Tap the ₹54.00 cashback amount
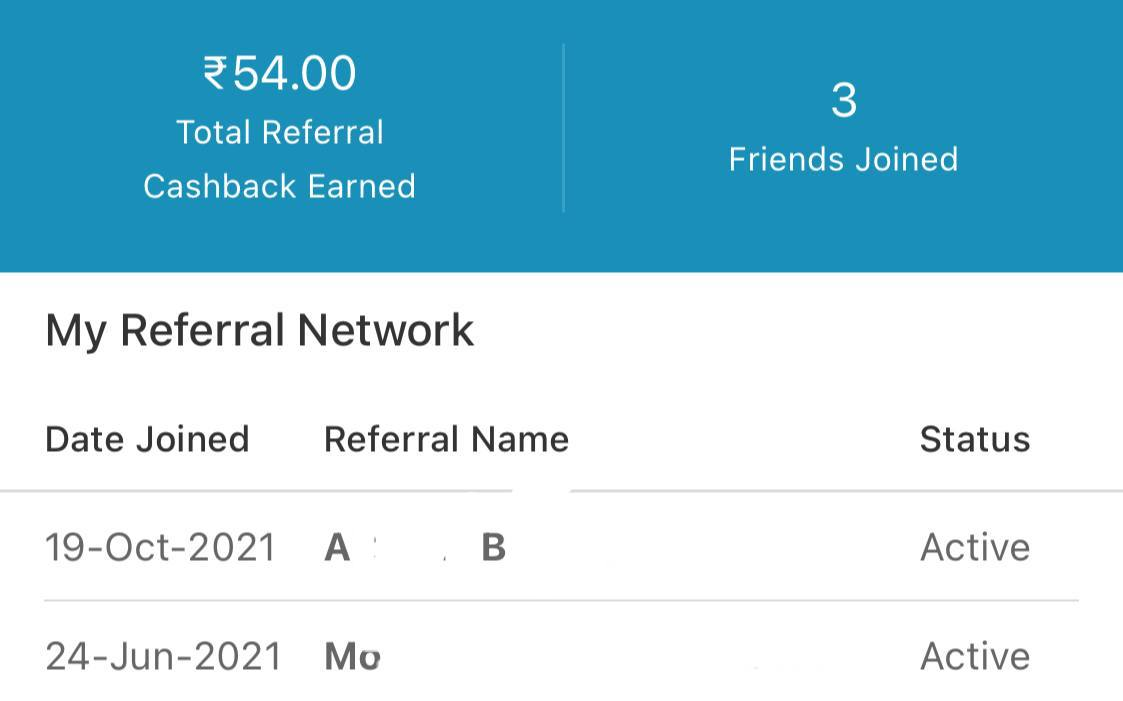Image resolution: width=1123 pixels, height=701 pixels. tap(281, 74)
